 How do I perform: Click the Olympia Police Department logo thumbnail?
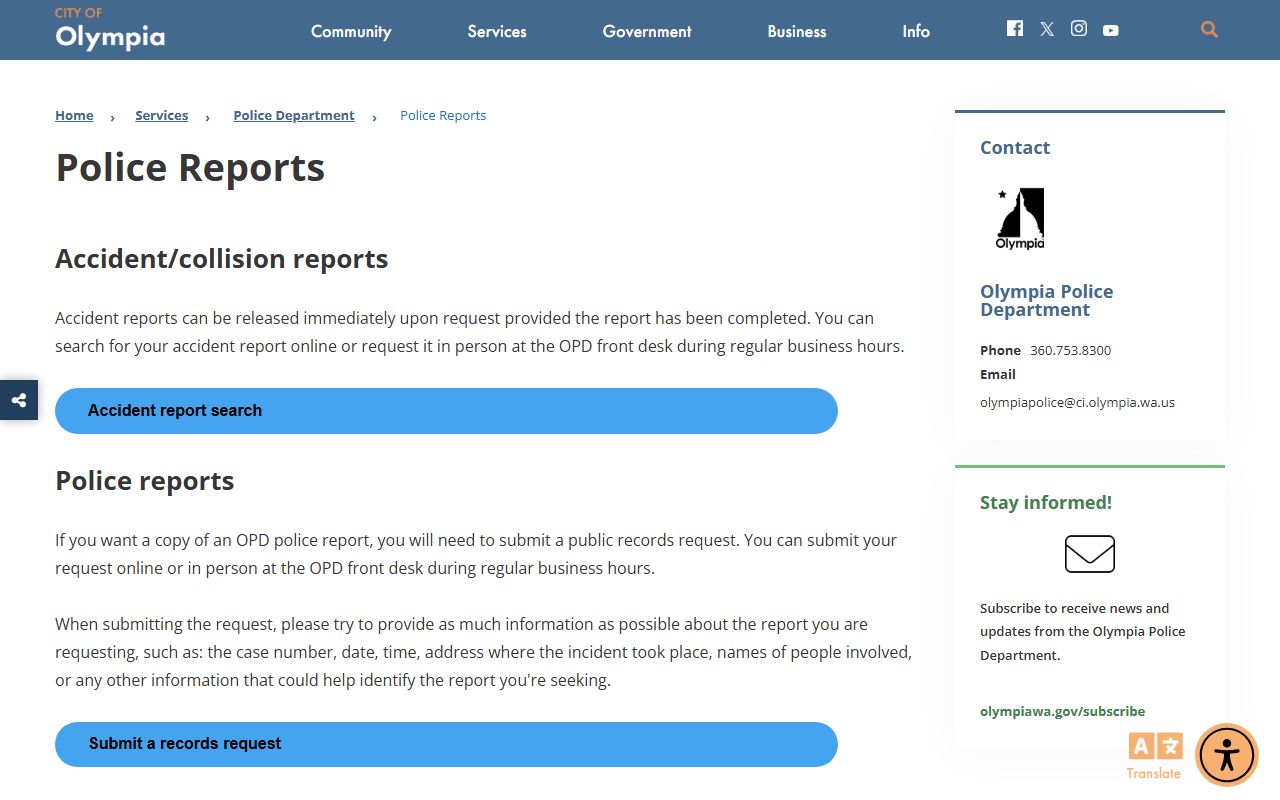[1020, 218]
